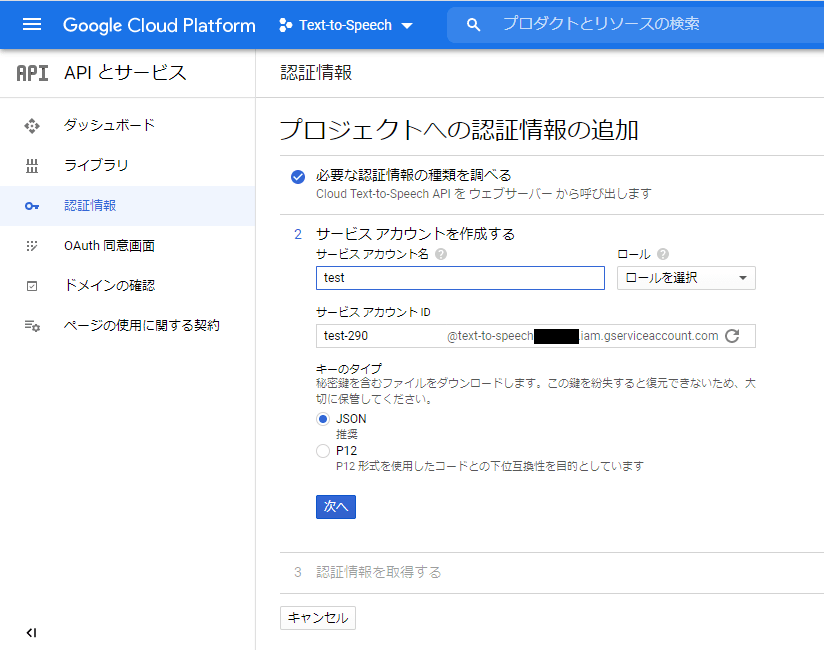Open the ロールを選択 dropdown

[686, 278]
